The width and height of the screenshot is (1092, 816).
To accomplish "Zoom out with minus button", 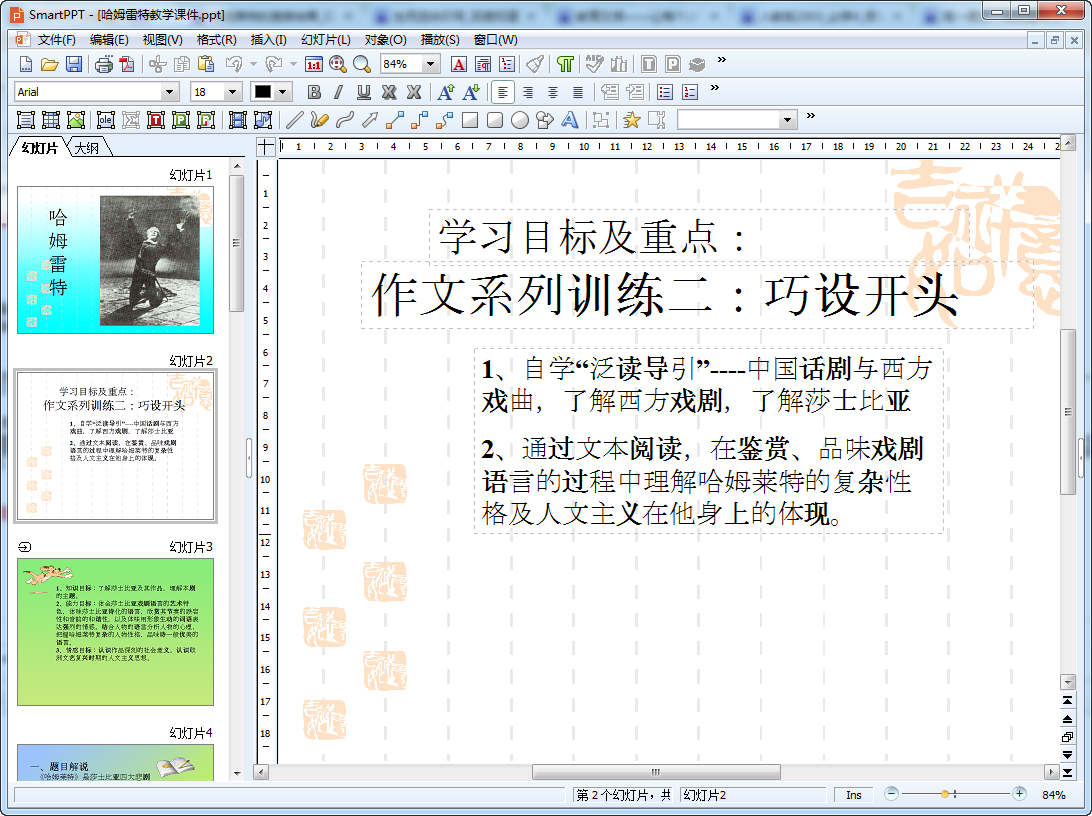I will coord(891,794).
